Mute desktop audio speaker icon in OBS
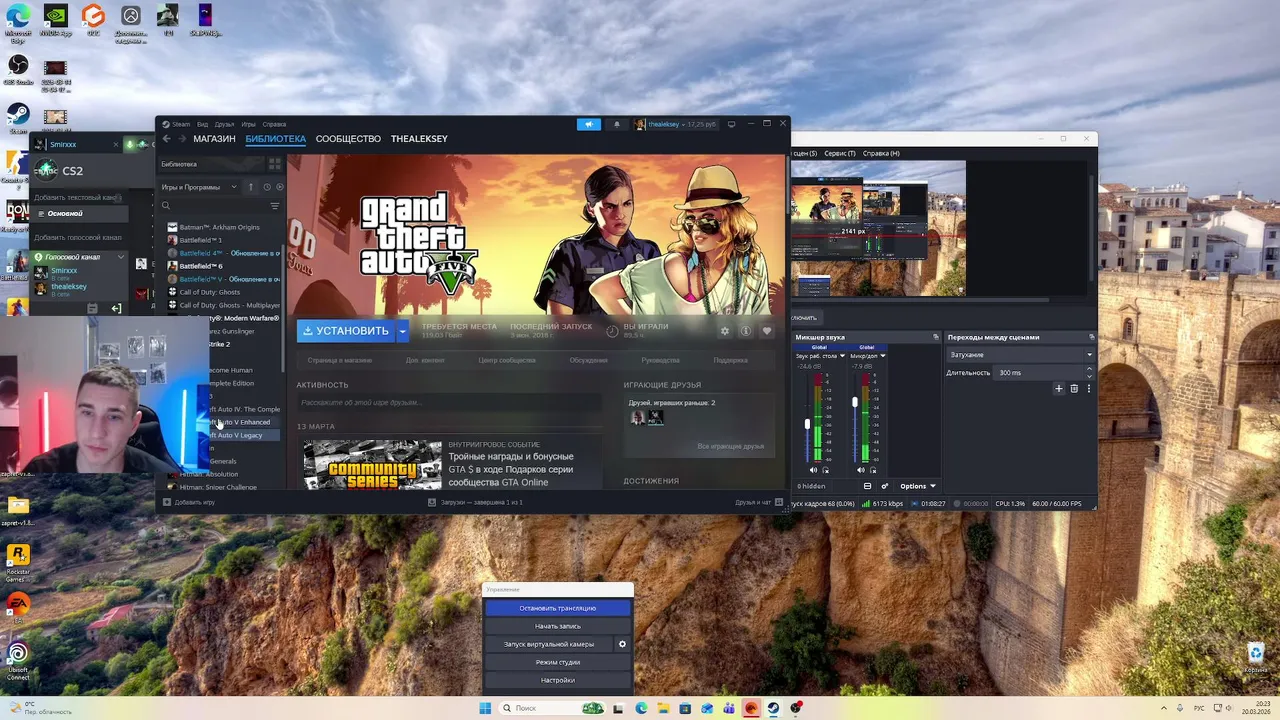 [813, 470]
